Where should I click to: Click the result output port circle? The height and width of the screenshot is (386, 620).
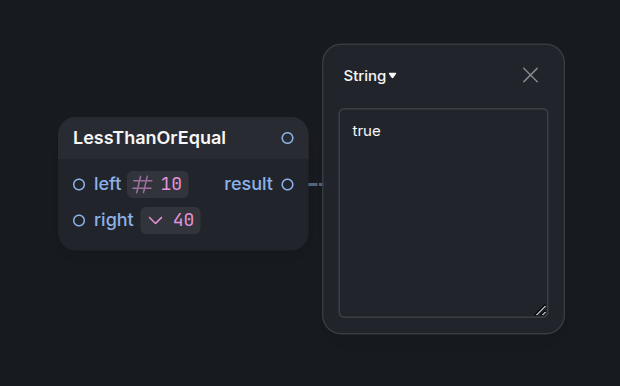click(287, 184)
